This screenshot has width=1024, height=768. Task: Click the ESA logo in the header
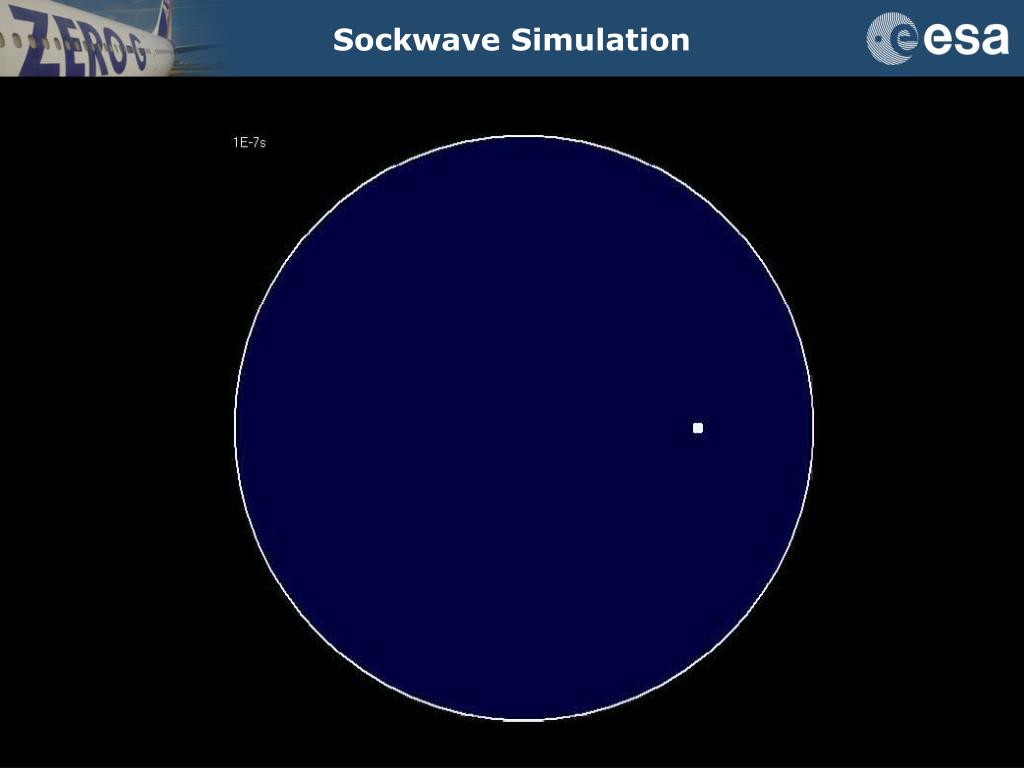[x=937, y=39]
